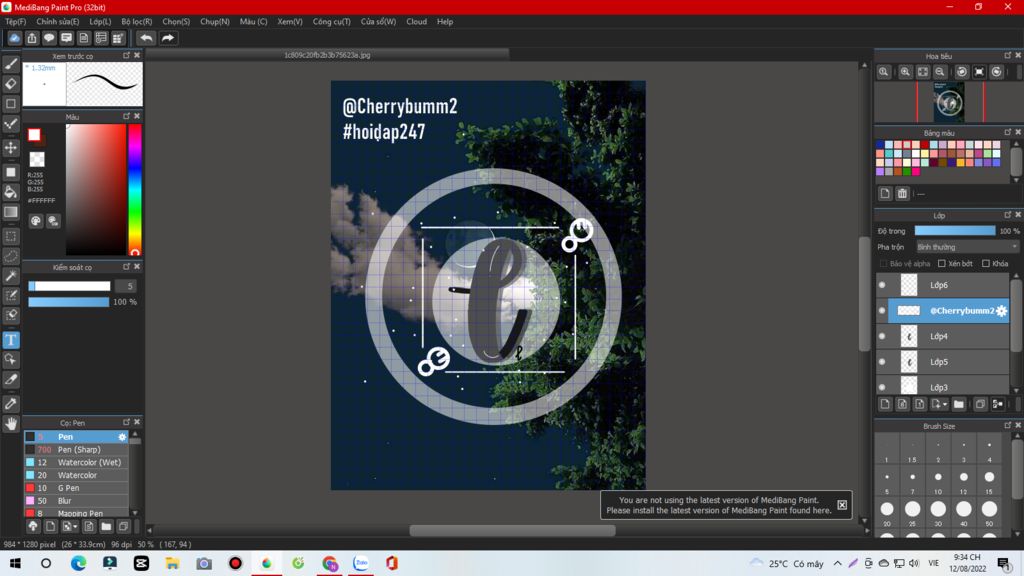Open Bộ lọc(R) menu

(136, 22)
